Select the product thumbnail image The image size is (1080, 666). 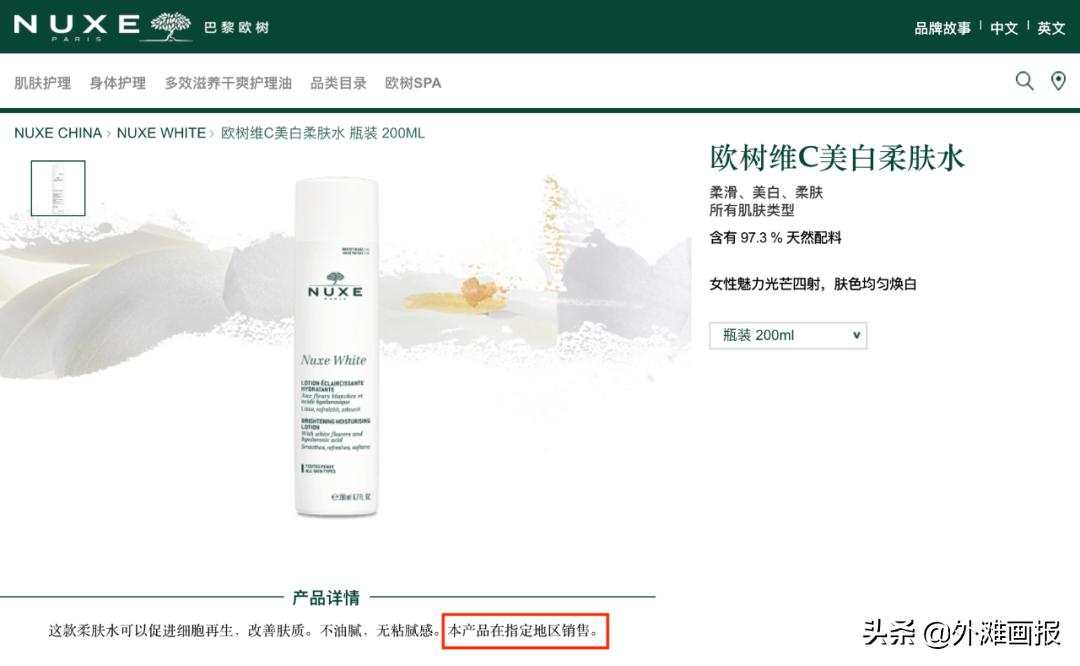coord(58,188)
